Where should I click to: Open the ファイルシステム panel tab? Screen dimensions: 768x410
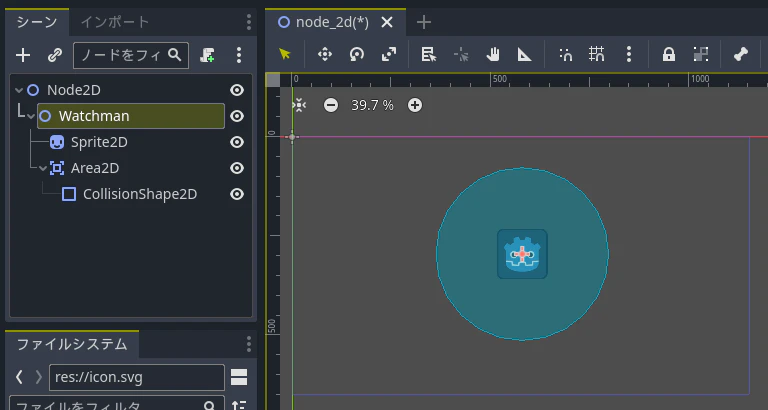(72, 344)
